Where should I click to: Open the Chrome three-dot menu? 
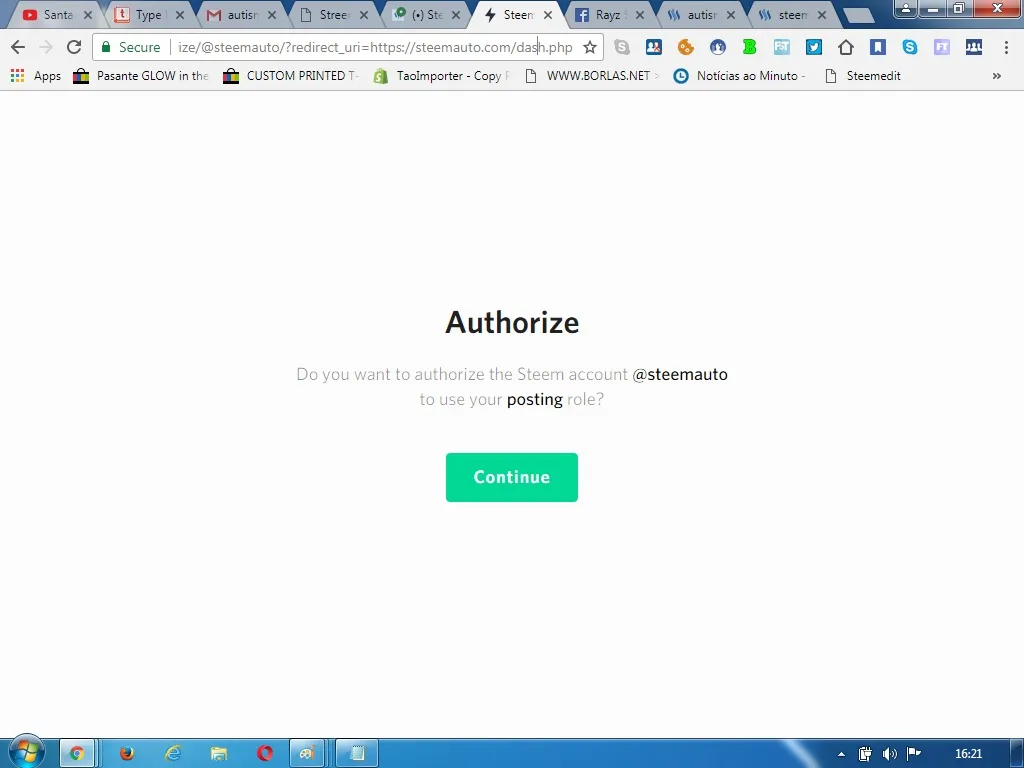1006,47
